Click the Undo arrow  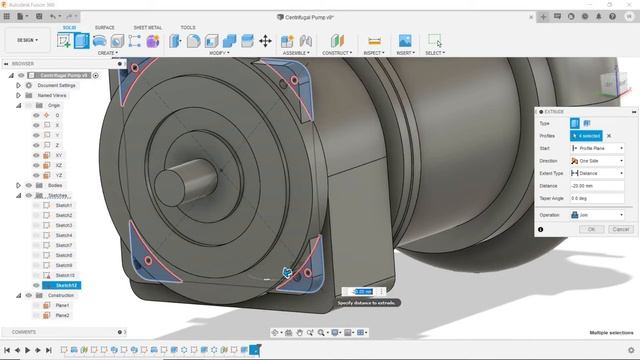click(x=53, y=16)
